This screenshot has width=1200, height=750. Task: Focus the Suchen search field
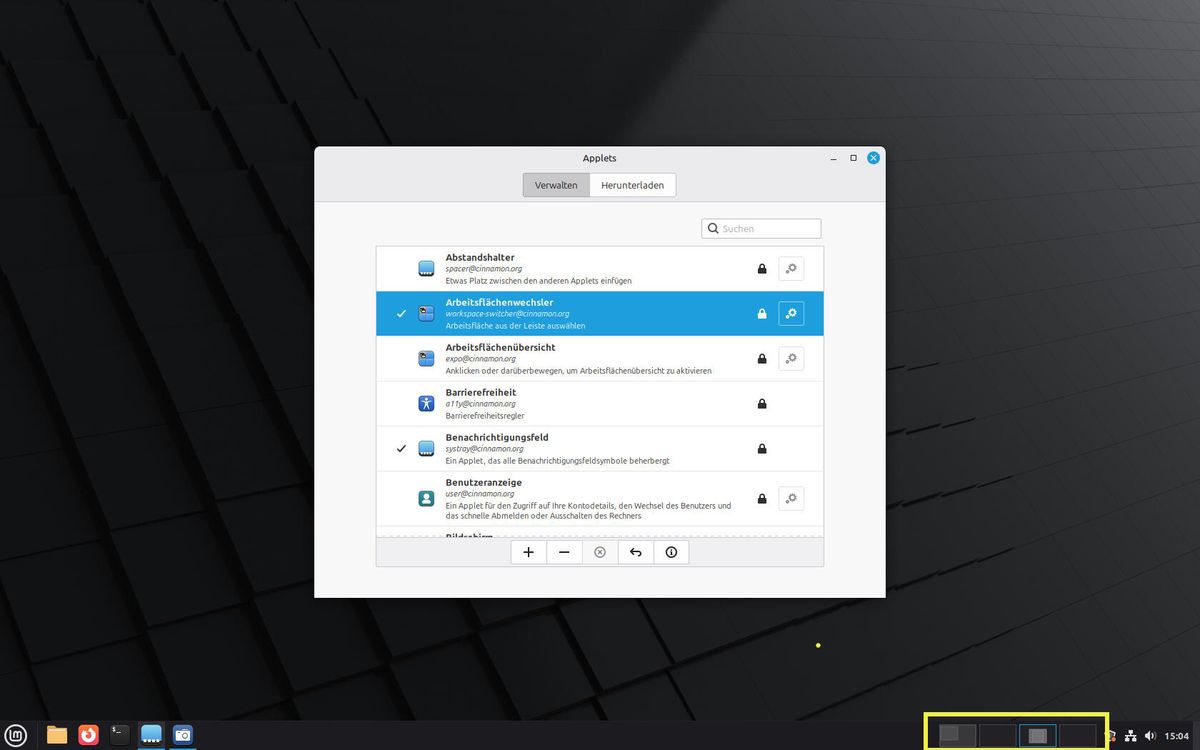pos(761,228)
